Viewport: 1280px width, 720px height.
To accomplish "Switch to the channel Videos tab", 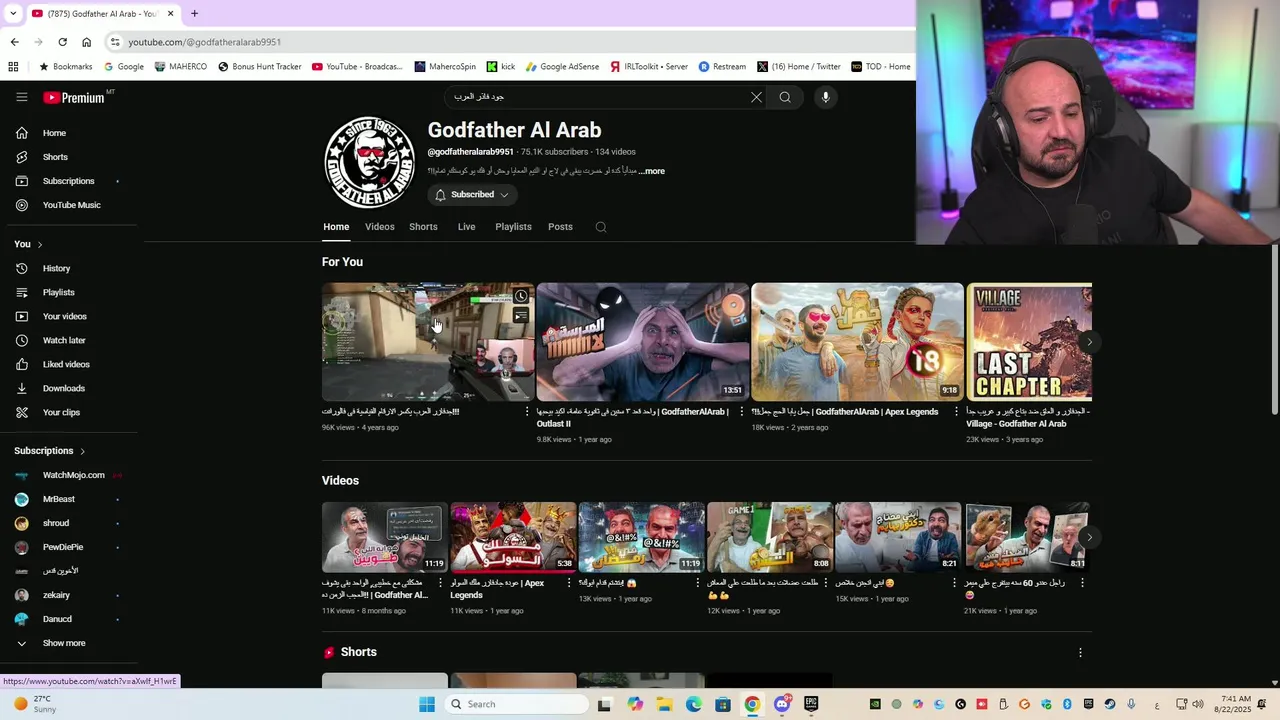I will (379, 227).
